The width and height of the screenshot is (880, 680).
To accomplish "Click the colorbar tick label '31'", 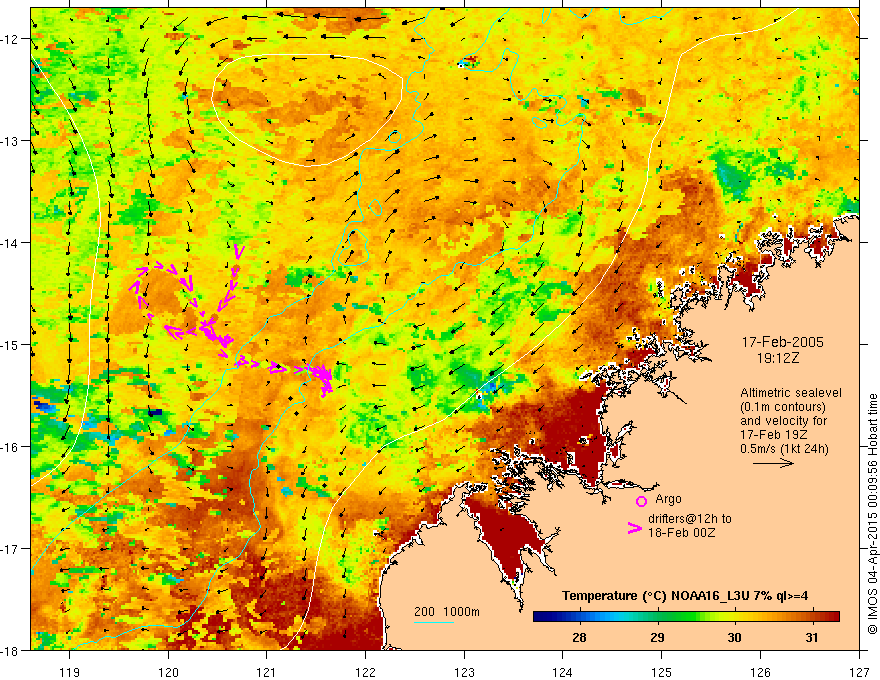I will pos(812,637).
